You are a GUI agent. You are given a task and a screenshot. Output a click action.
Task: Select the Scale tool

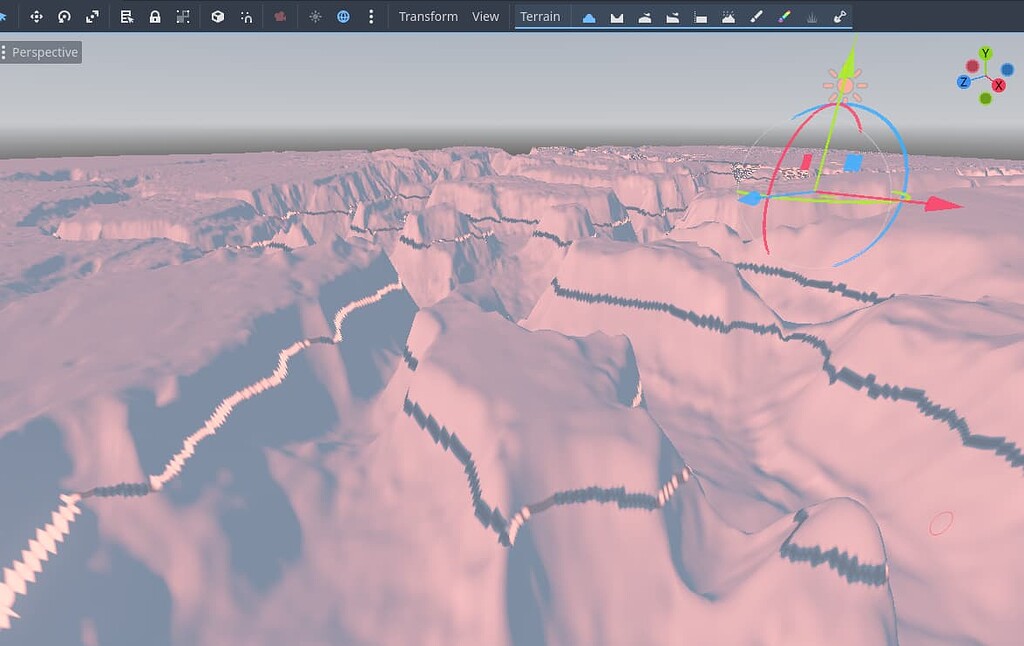pyautogui.click(x=91, y=16)
